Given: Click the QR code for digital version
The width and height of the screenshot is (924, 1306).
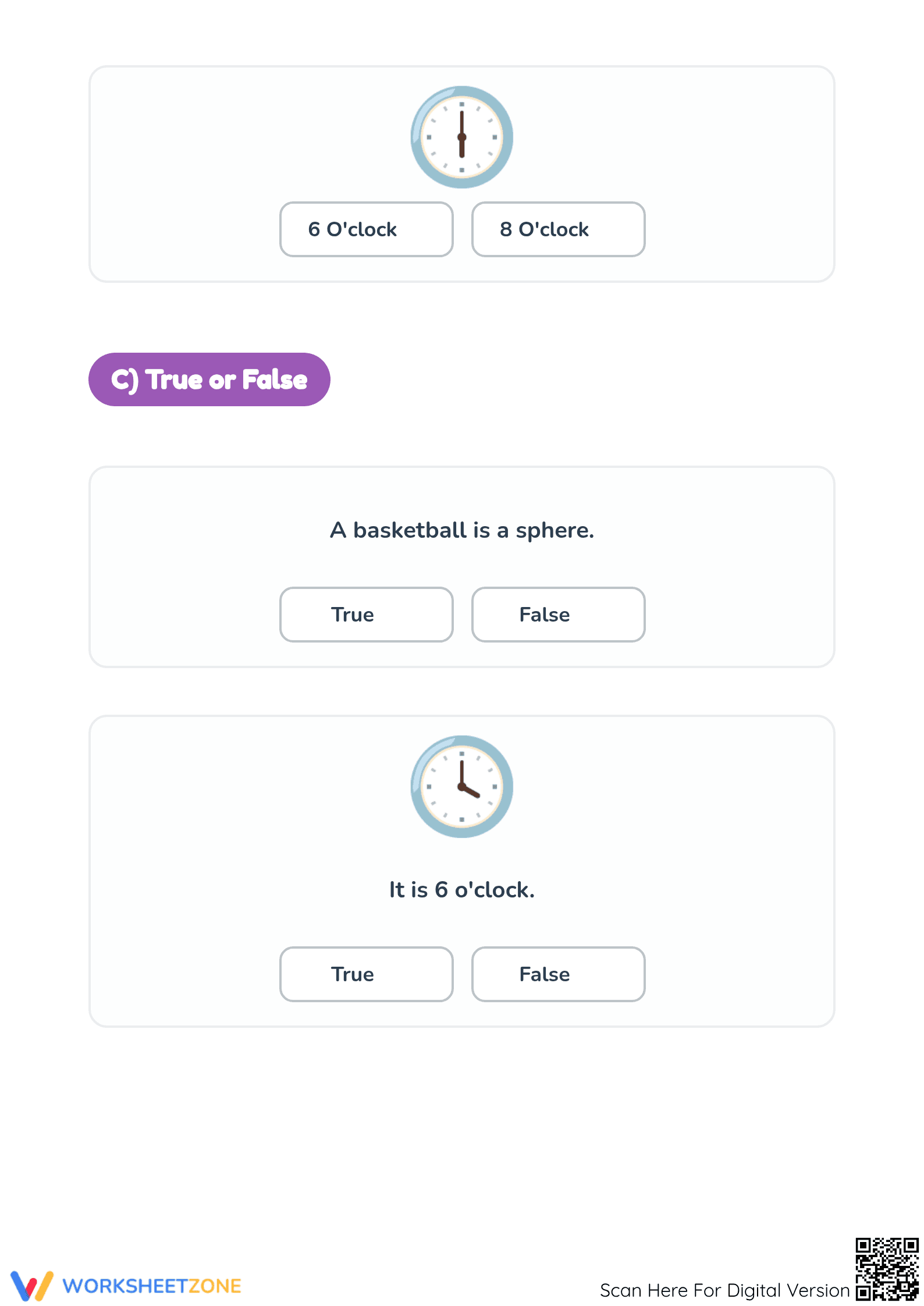Looking at the screenshot, I should tap(887, 1269).
